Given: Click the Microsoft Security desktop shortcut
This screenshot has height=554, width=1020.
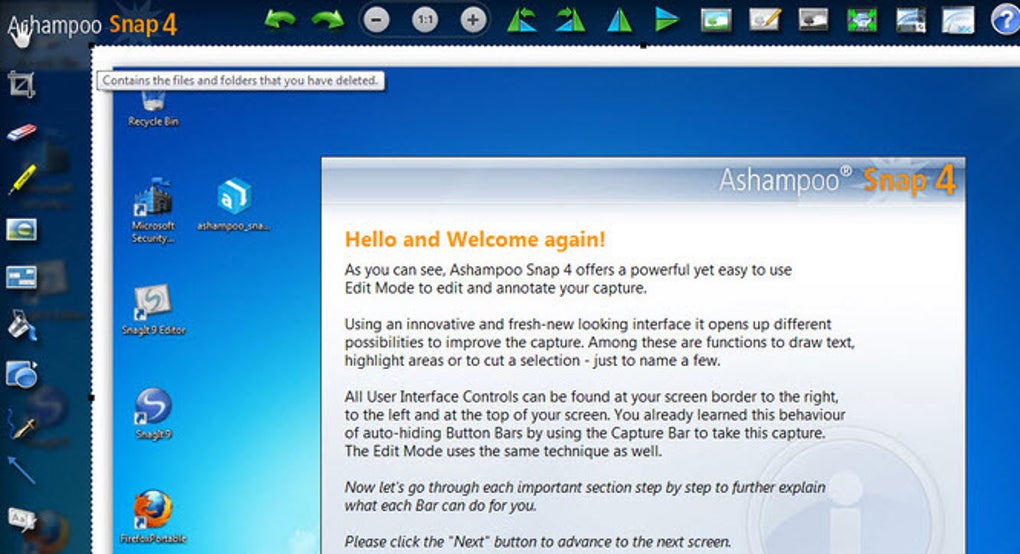Looking at the screenshot, I should coord(153,210).
